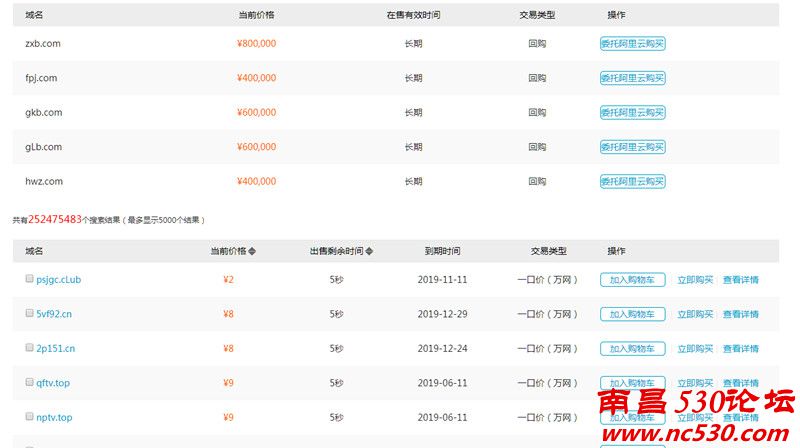
Task: Buy 5vf92.cn now with 立即购买
Action: click(x=695, y=314)
